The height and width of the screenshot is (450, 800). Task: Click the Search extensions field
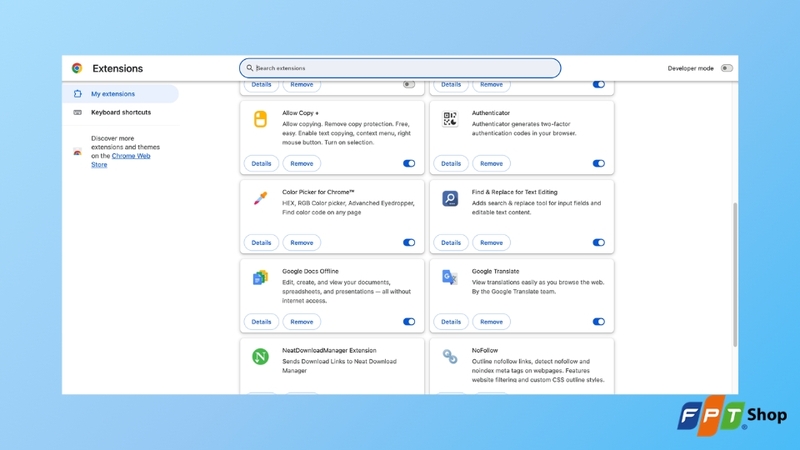400,68
